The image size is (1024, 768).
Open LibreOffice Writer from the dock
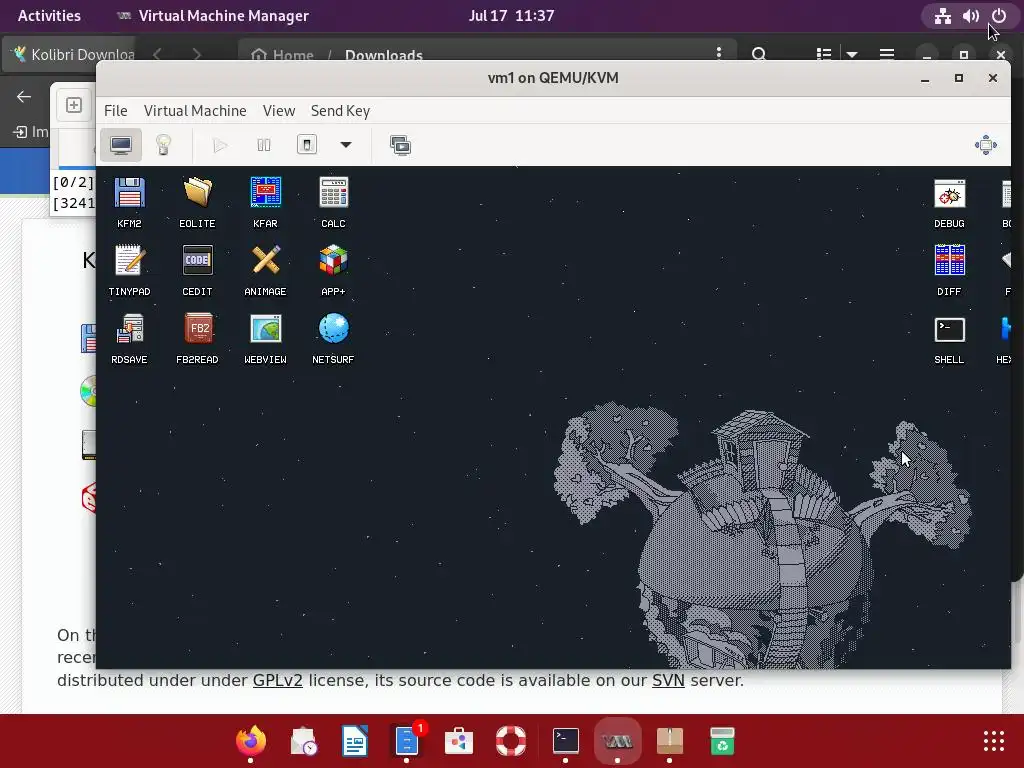tap(355, 741)
